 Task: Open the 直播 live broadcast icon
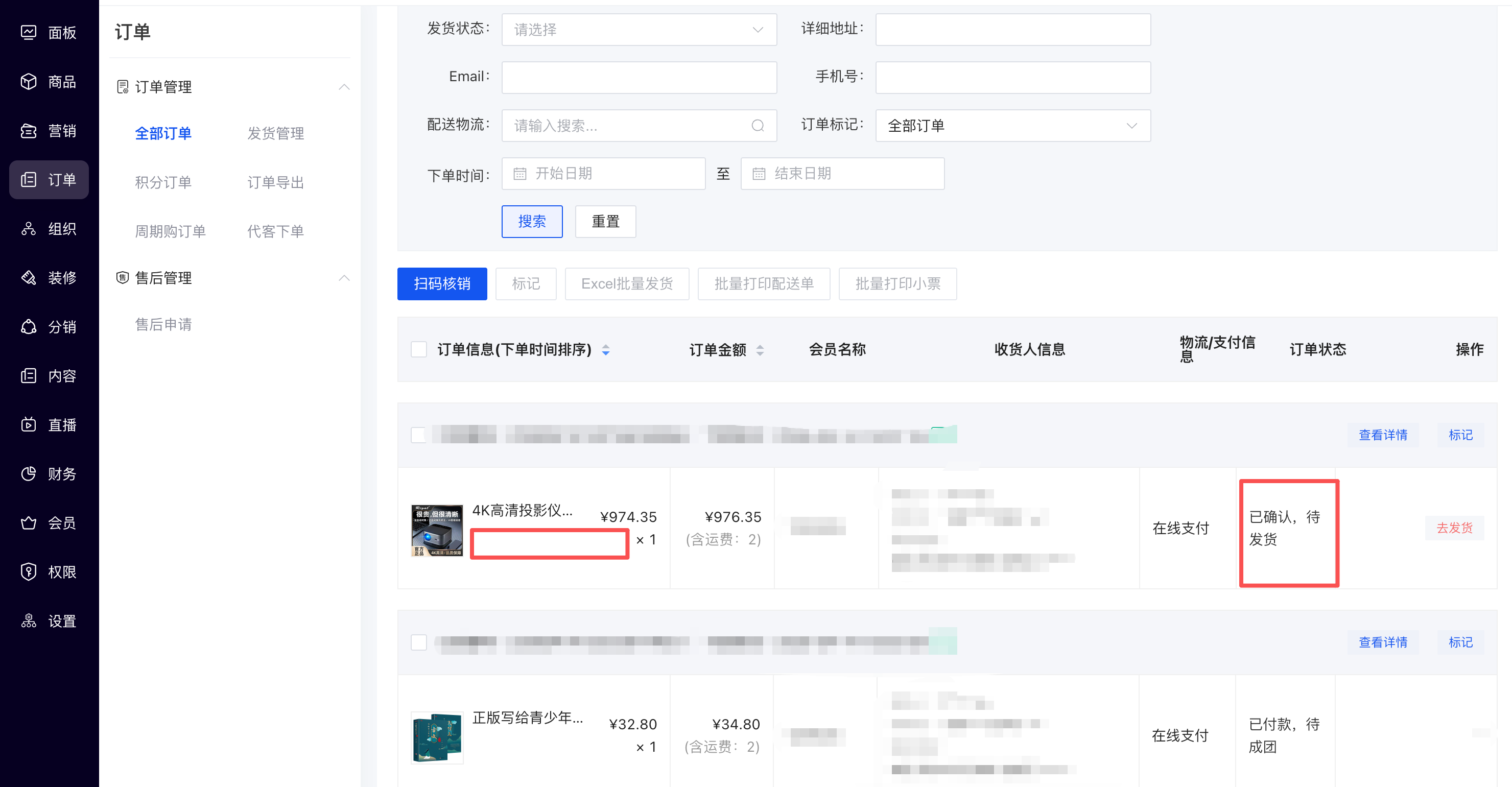[28, 424]
